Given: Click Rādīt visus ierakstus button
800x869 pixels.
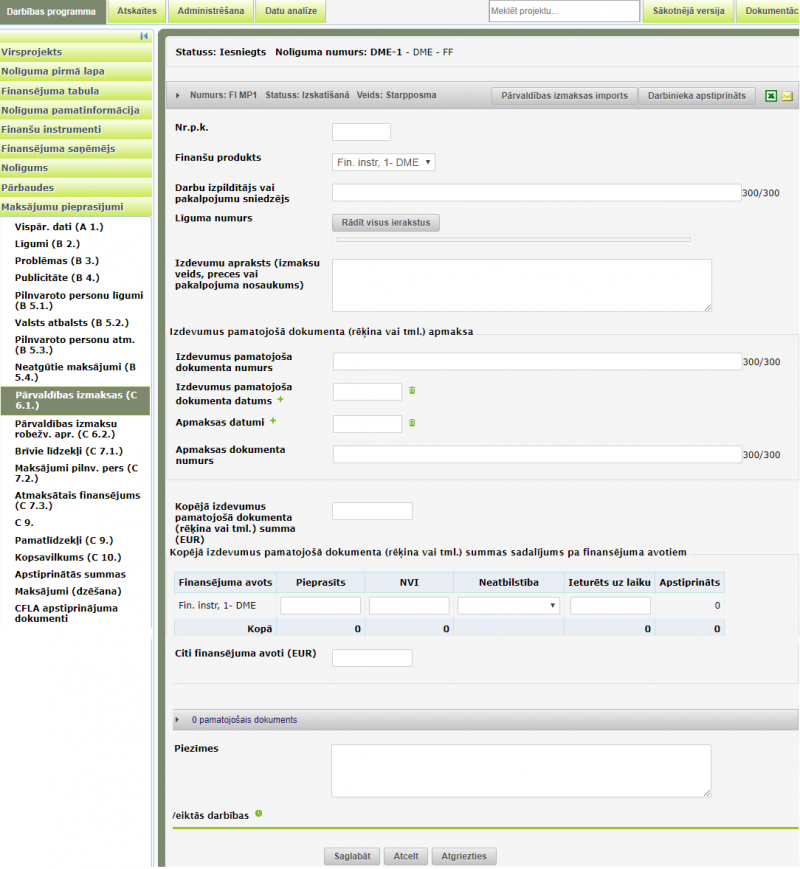Looking at the screenshot, I should pyautogui.click(x=386, y=223).
